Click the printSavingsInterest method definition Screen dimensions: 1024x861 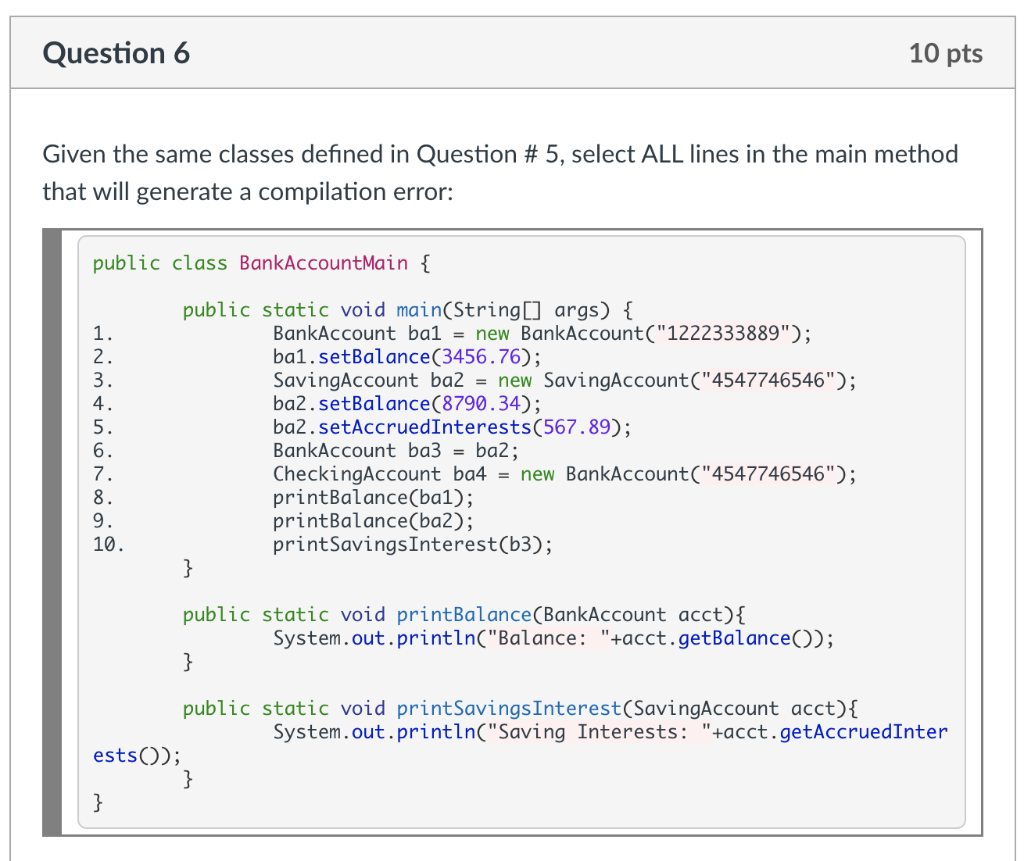(508, 707)
